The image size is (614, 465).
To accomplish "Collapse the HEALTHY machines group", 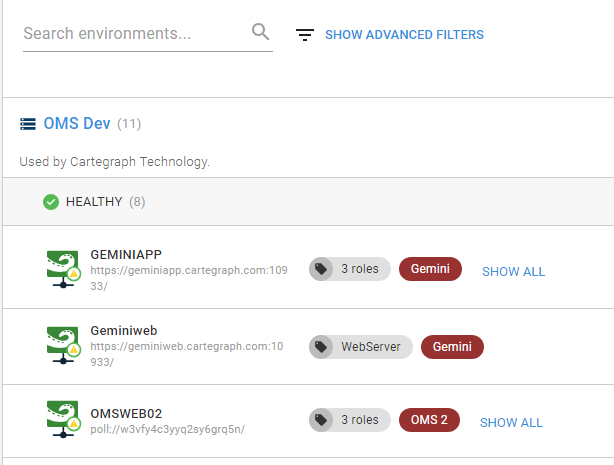I will pos(308,202).
